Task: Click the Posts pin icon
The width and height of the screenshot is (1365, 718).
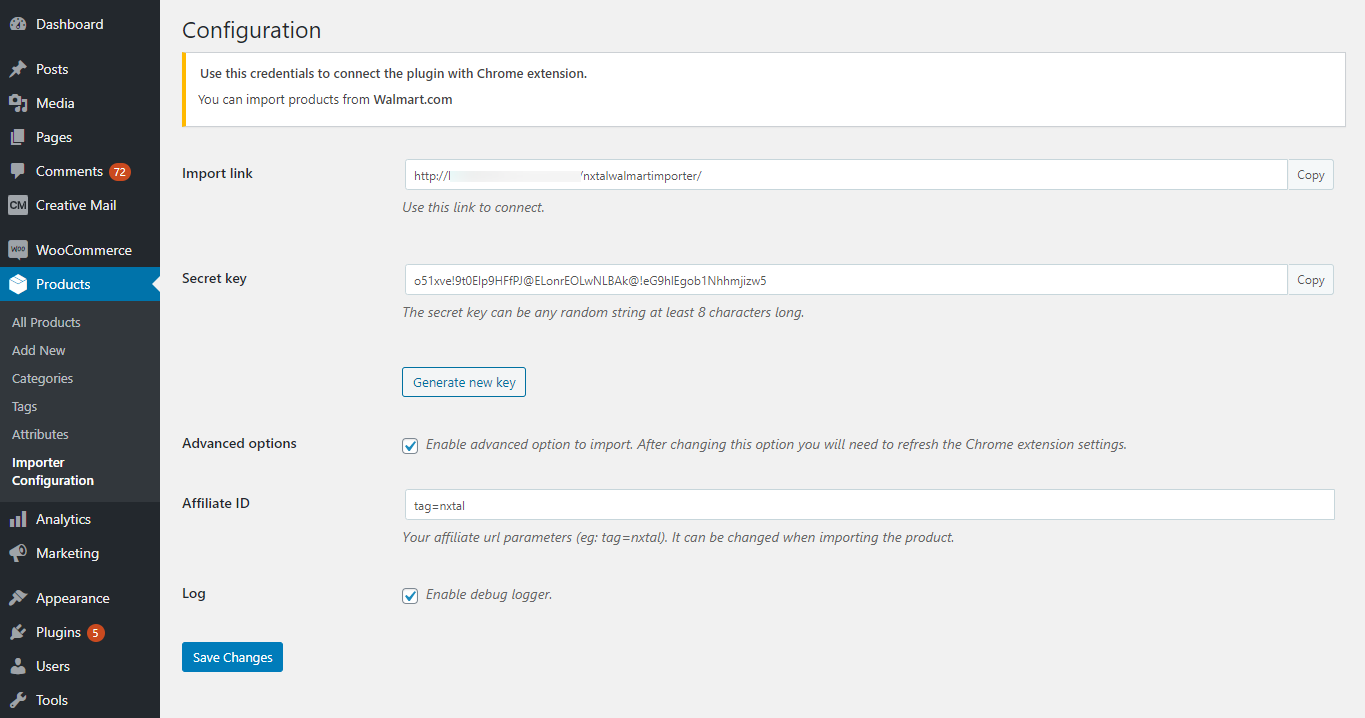Action: (x=18, y=68)
